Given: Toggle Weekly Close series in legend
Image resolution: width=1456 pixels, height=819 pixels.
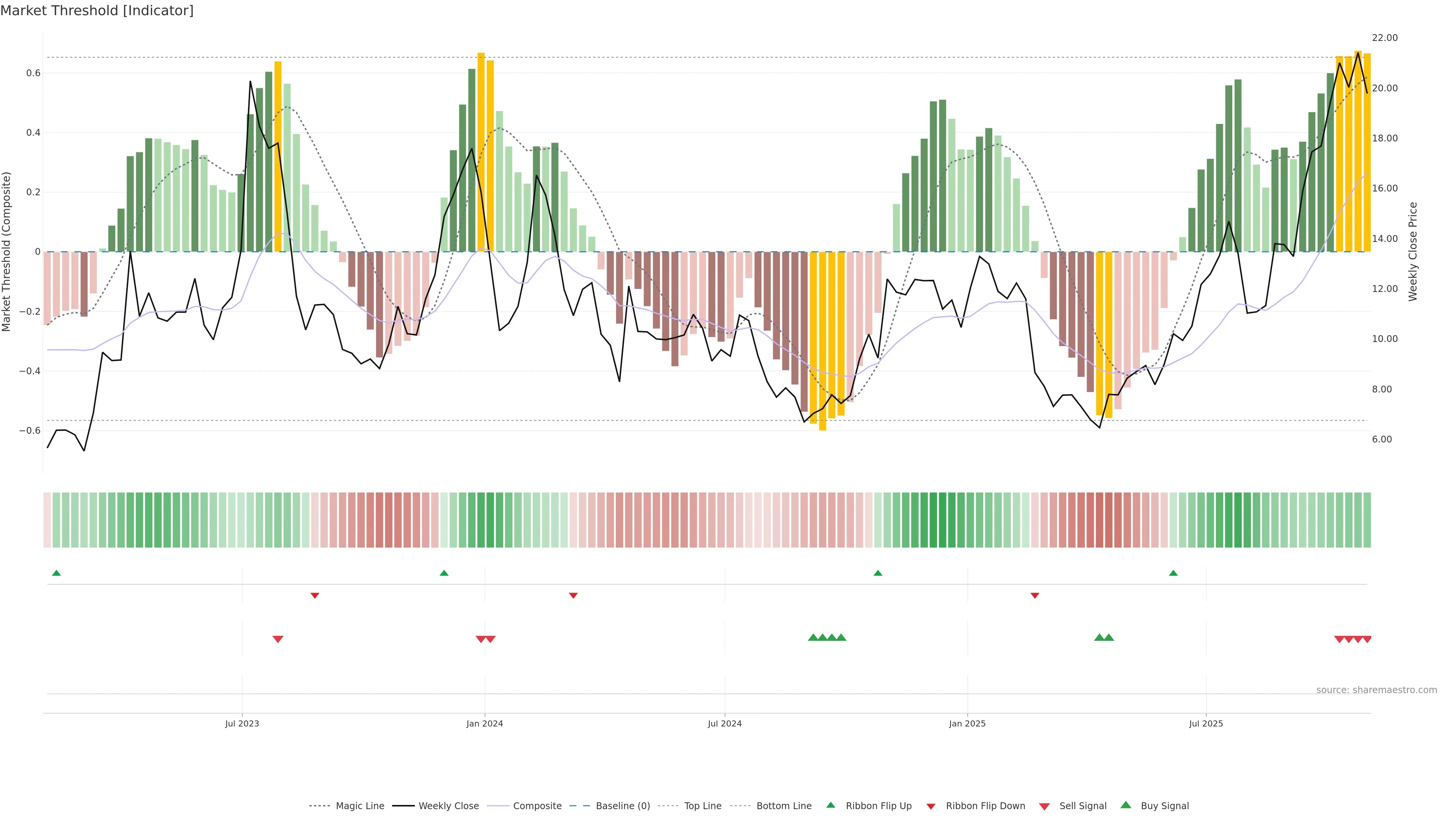Looking at the screenshot, I should point(448,806).
